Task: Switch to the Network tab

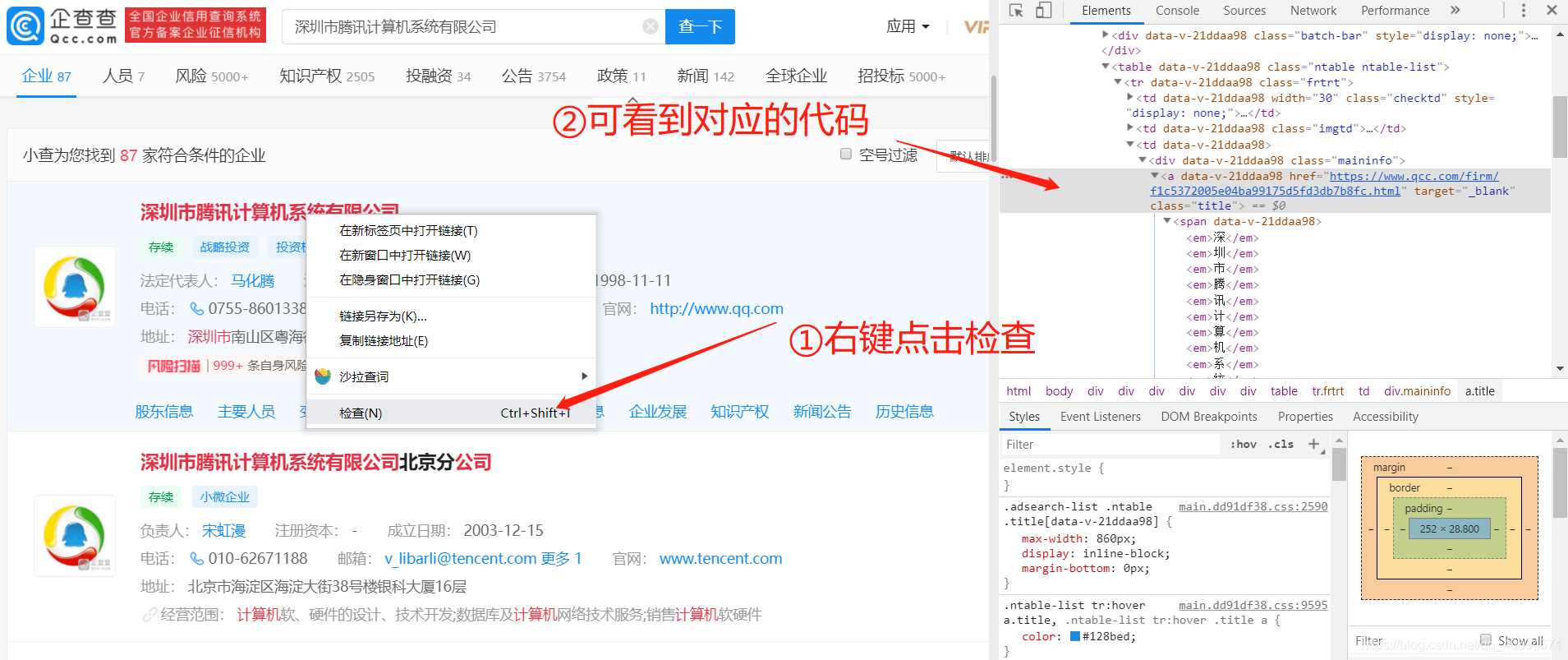Action: (1313, 11)
